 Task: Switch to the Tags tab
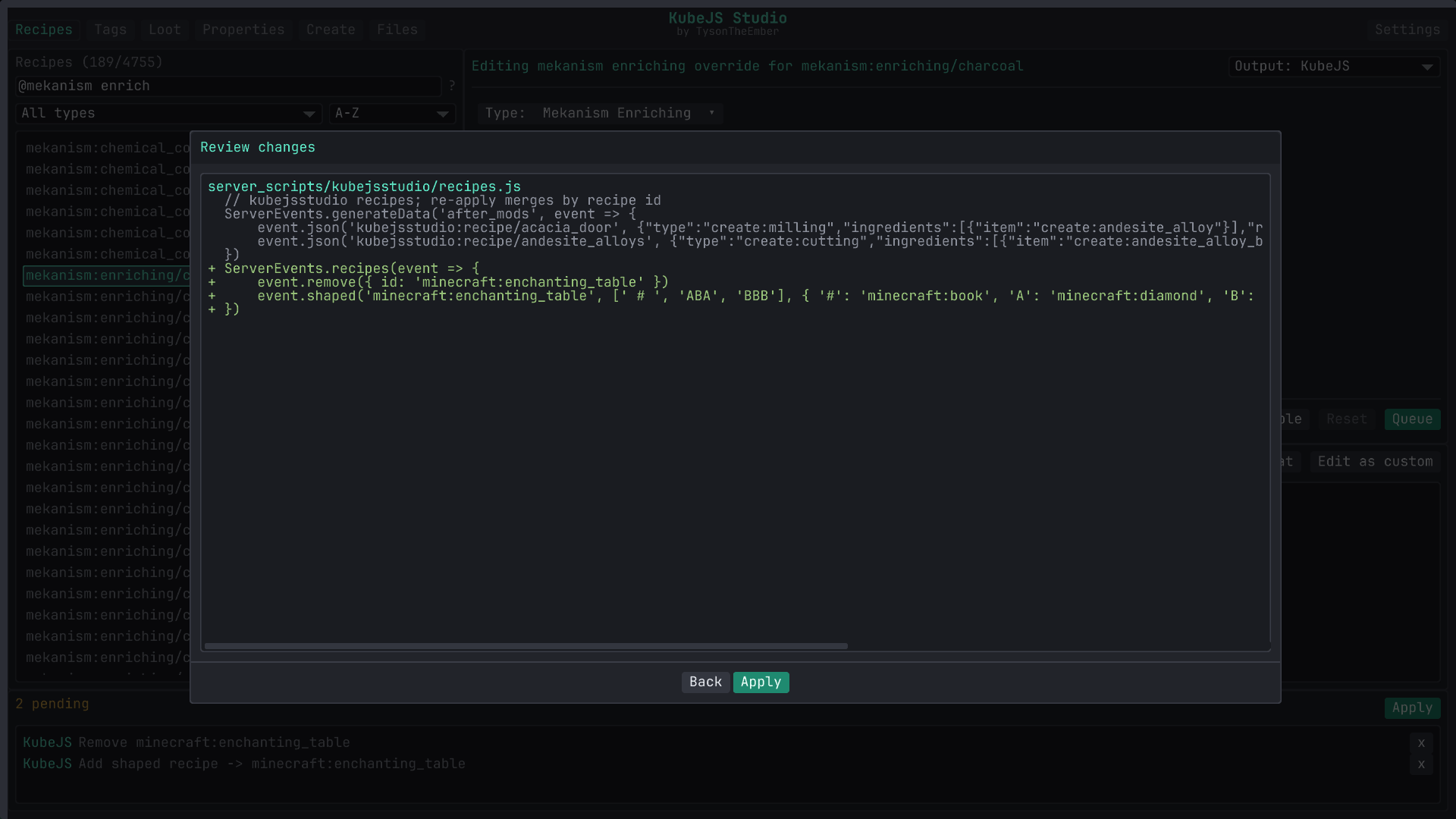point(111,30)
